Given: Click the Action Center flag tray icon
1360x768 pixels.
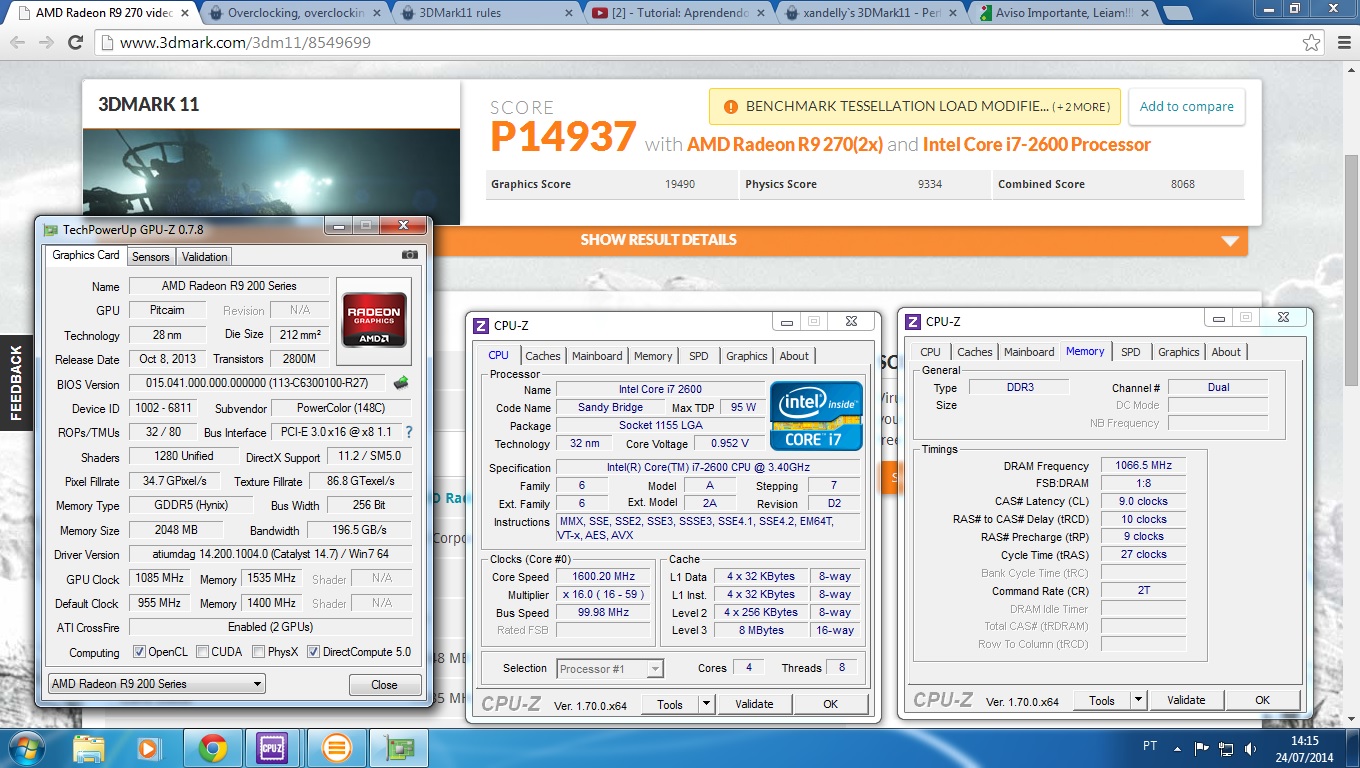Looking at the screenshot, I should pyautogui.click(x=1202, y=747).
